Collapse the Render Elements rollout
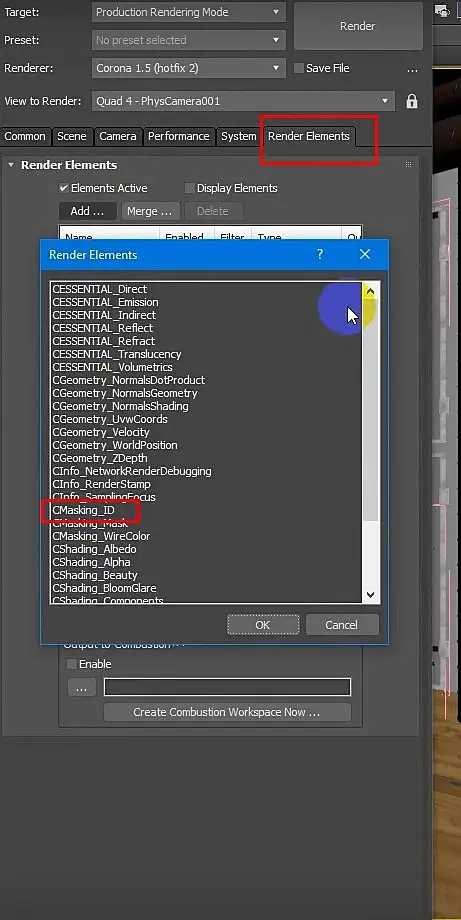The width and height of the screenshot is (461, 920). click(11, 165)
